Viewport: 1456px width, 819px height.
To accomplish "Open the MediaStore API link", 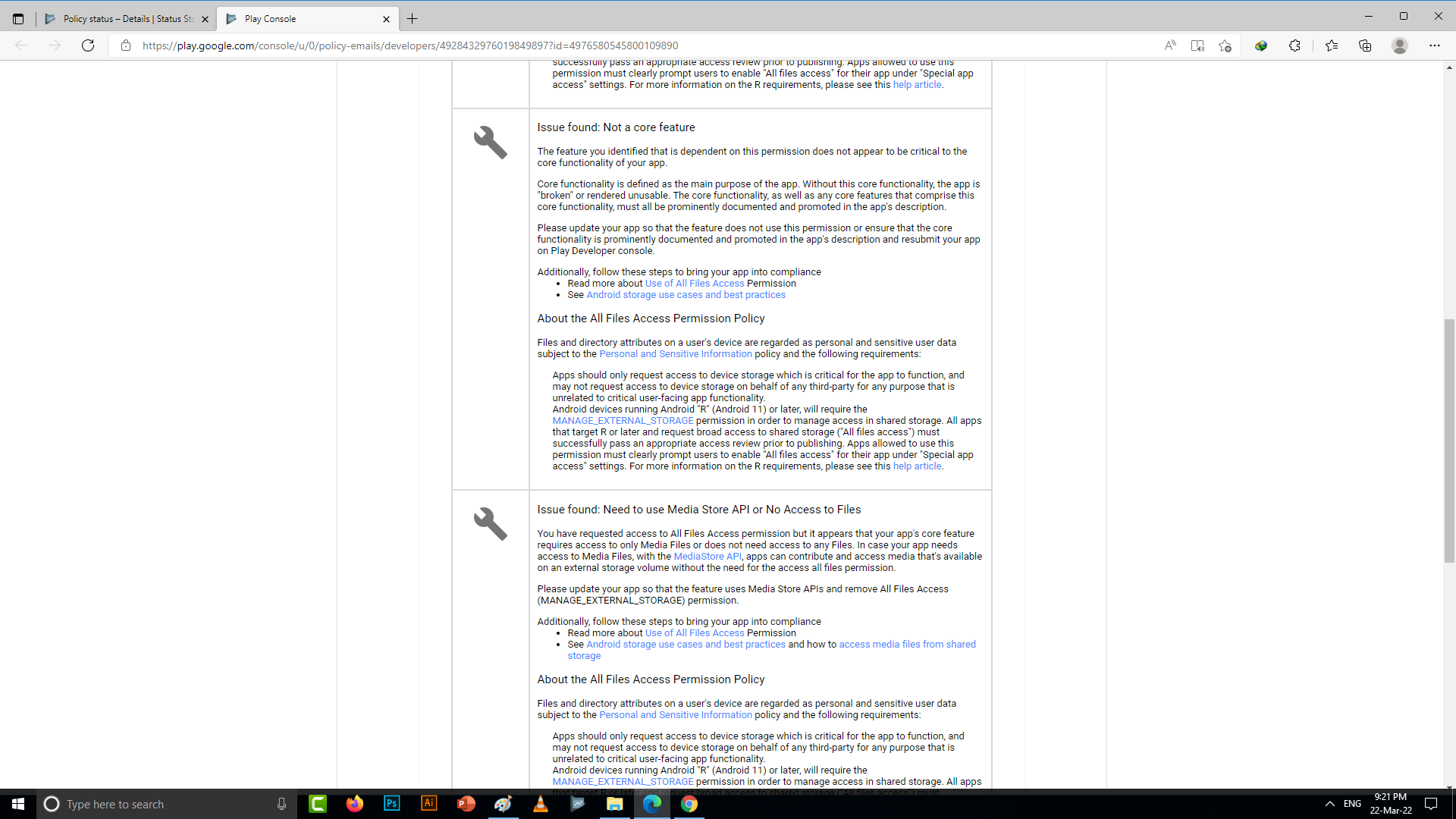I will 707,557.
